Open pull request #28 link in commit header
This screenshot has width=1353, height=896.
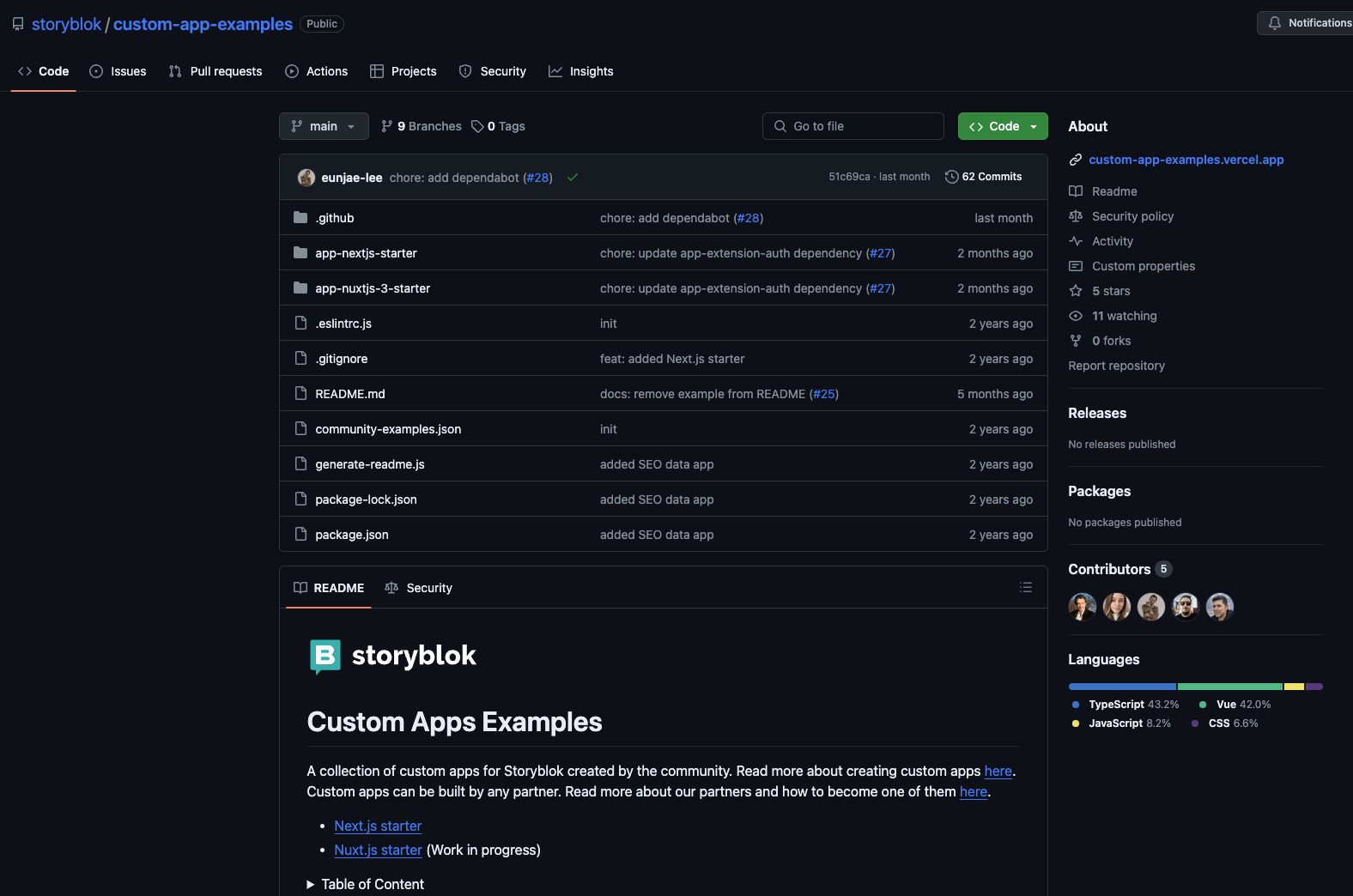(538, 178)
